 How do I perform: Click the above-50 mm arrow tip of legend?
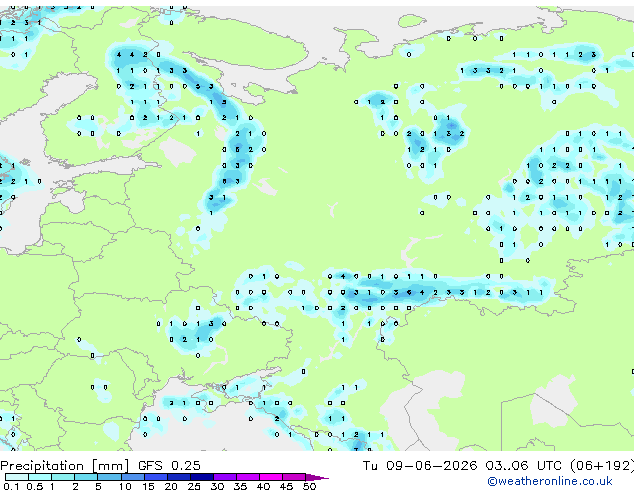click(317, 477)
